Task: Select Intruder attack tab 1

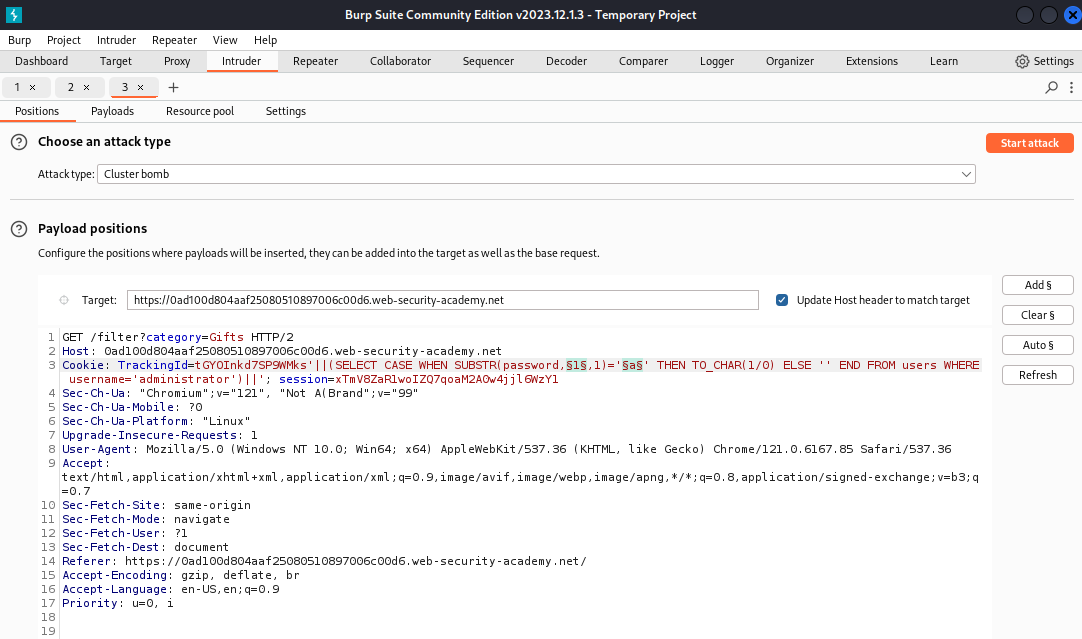Action: [17, 88]
